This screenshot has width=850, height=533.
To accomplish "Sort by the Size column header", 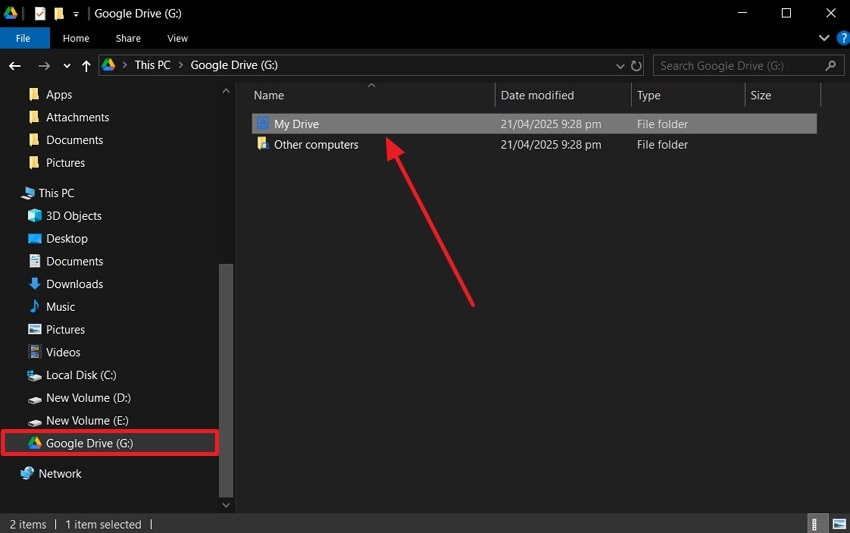I will 761,95.
